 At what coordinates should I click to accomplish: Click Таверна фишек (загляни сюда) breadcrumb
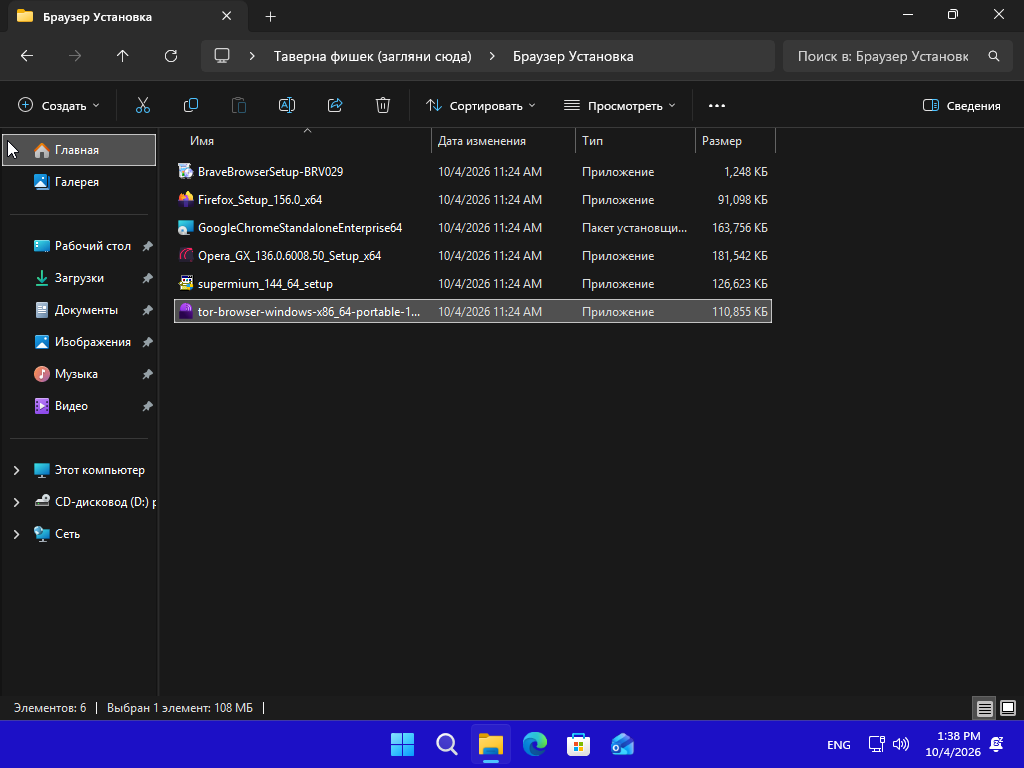click(372, 56)
